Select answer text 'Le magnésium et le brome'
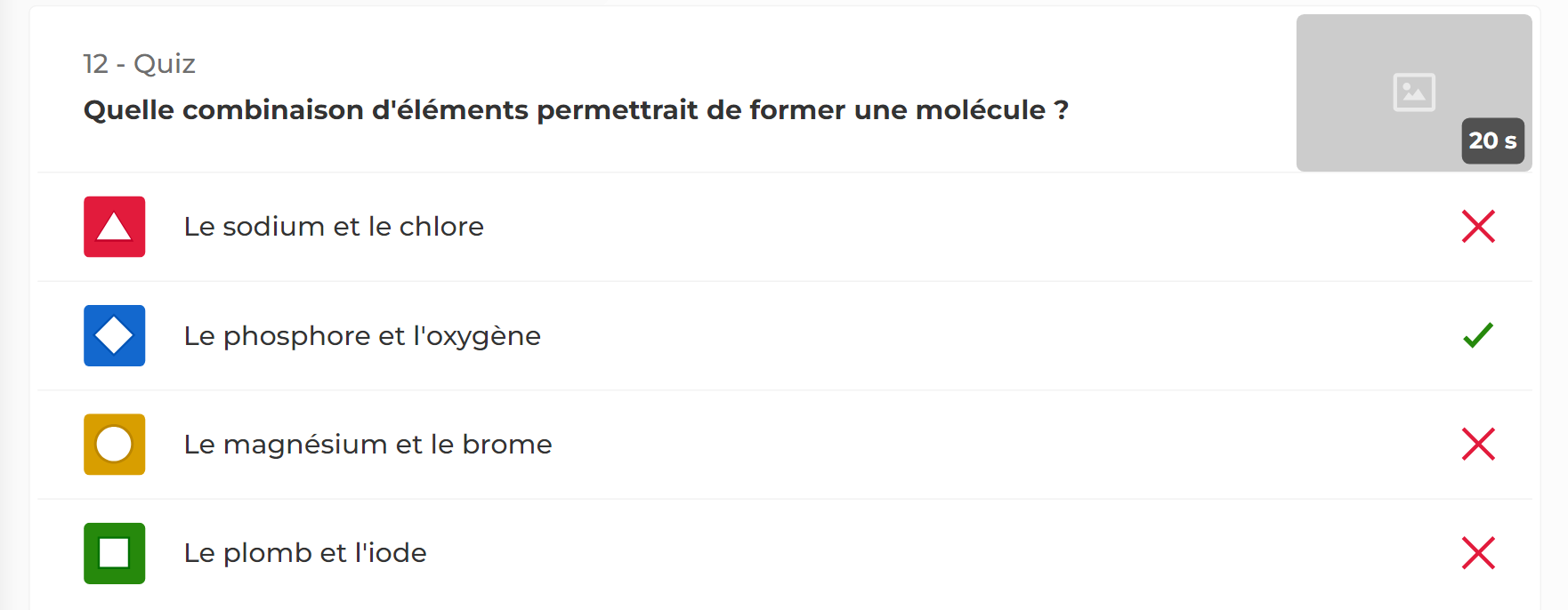Viewport: 1568px width, 610px height. click(x=367, y=445)
